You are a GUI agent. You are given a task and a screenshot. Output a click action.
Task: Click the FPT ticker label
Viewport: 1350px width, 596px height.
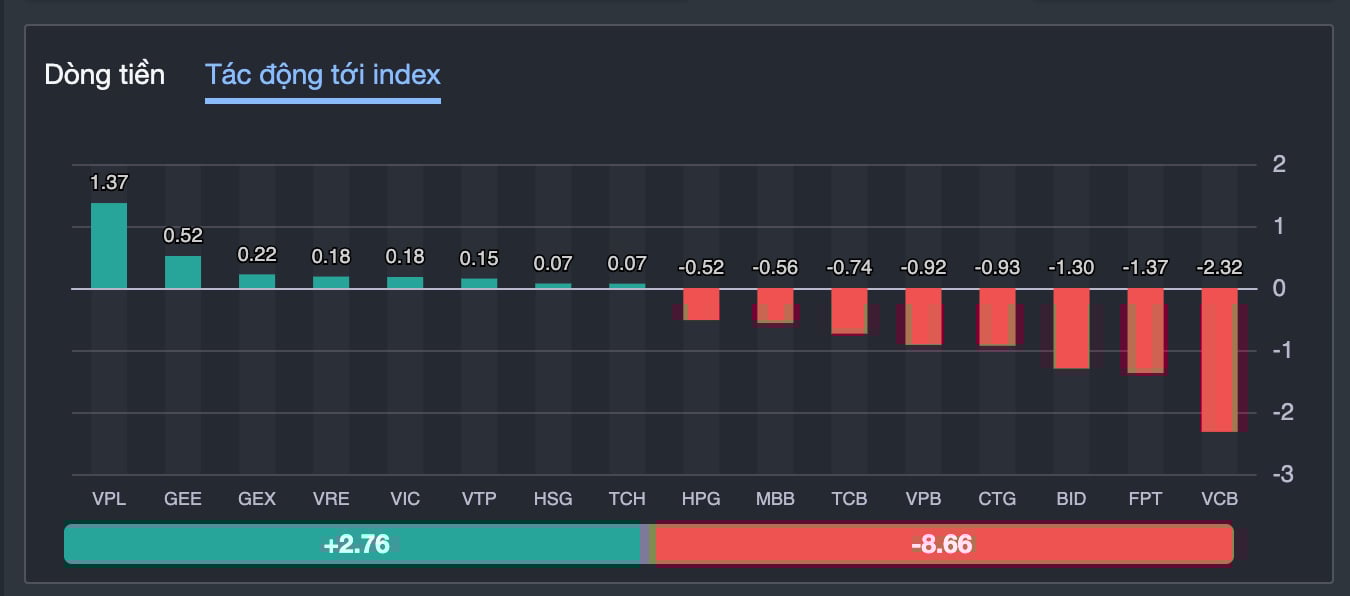(1145, 498)
